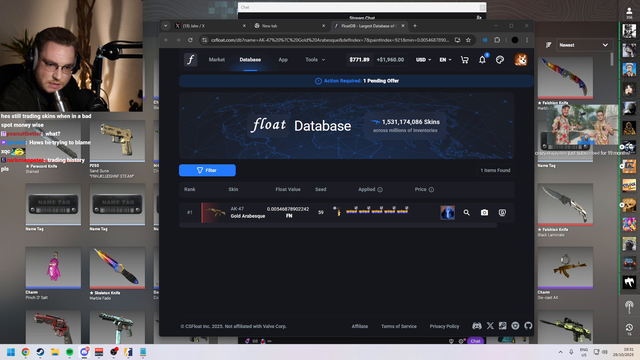
Task: Click the Applied info icon
Action: click(x=380, y=189)
